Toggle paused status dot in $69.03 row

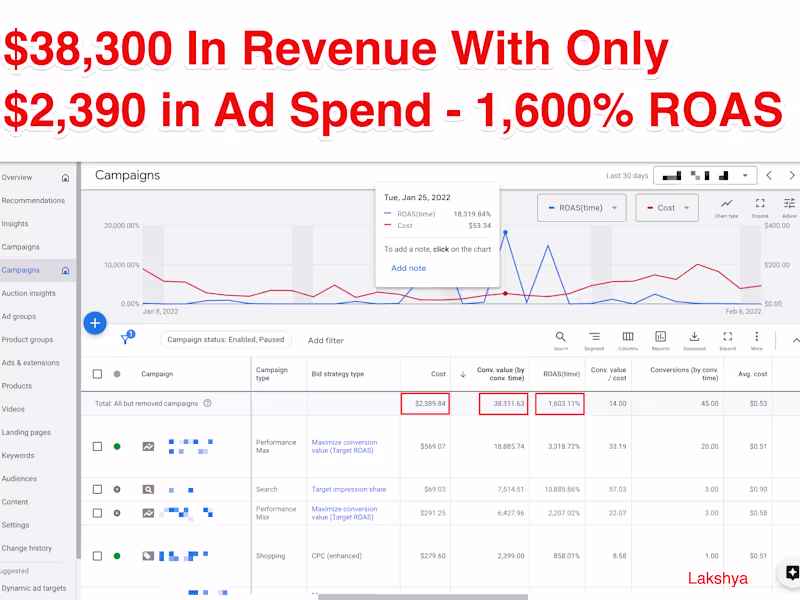pos(117,489)
